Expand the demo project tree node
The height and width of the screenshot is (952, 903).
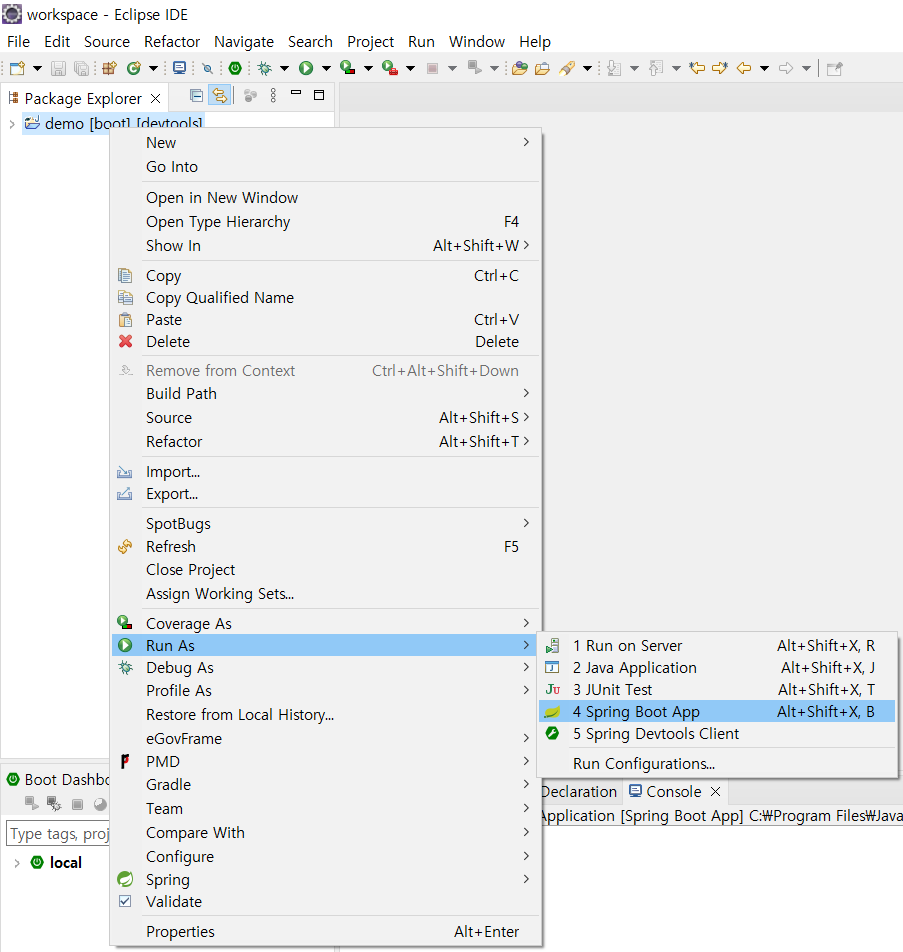click(12, 124)
